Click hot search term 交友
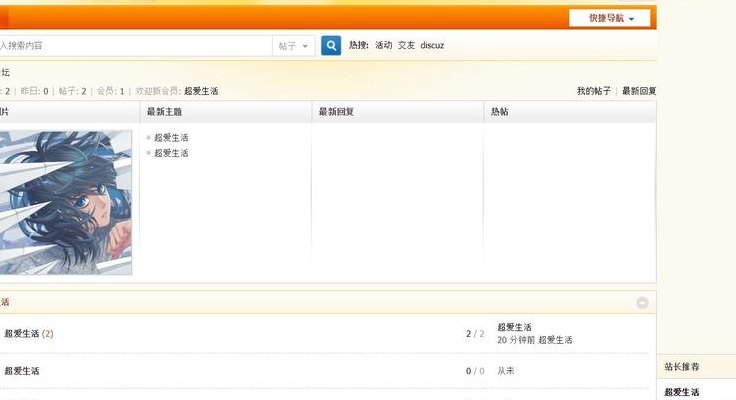The height and width of the screenshot is (400, 736). pyautogui.click(x=406, y=45)
